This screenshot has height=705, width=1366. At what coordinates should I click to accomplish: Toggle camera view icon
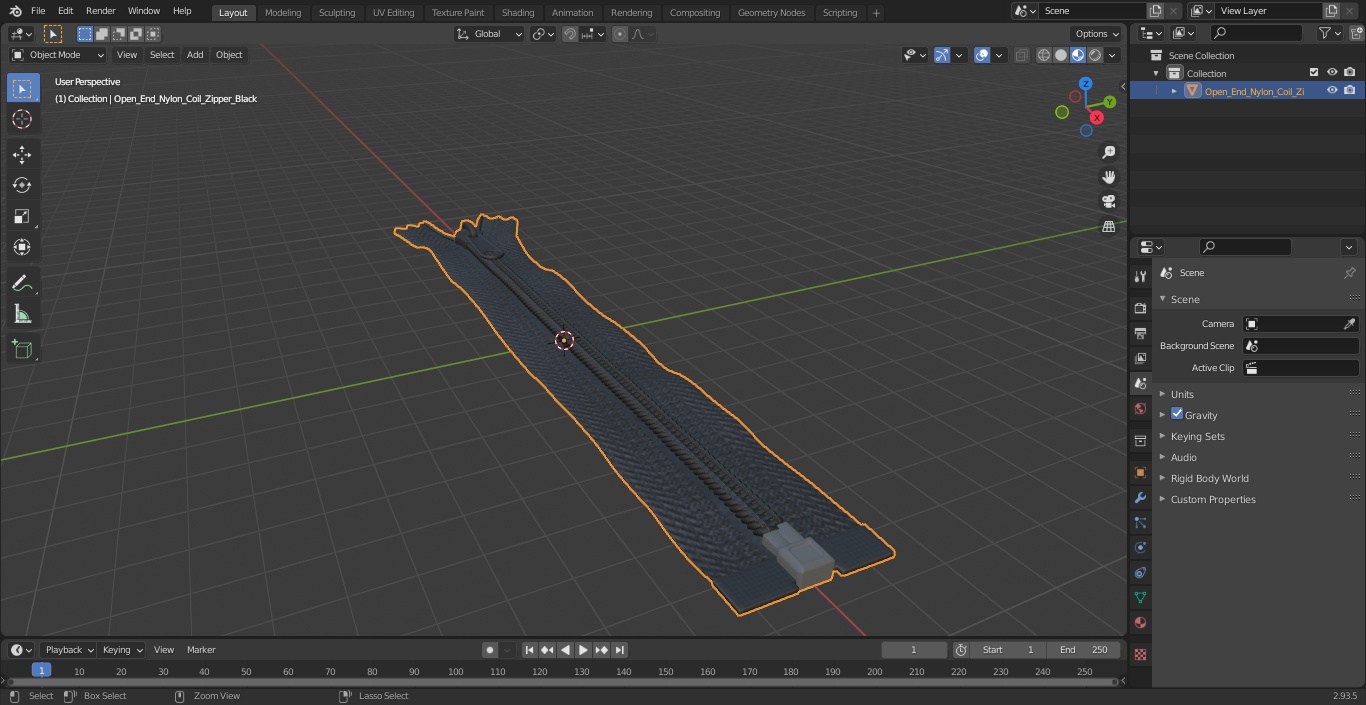click(x=1108, y=202)
